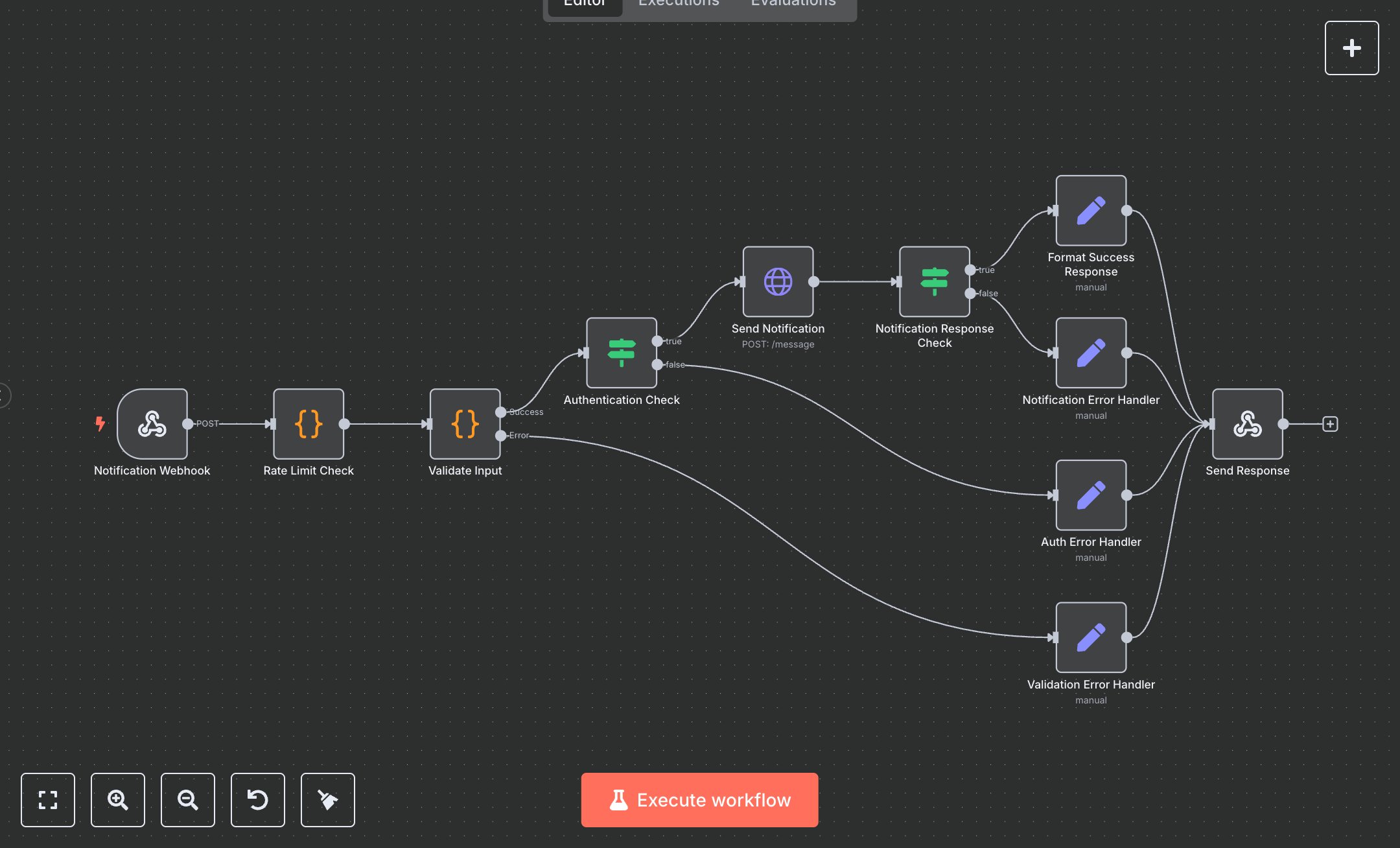Add a node after Send Response
Screen dimensions: 1400x848
click(1330, 424)
